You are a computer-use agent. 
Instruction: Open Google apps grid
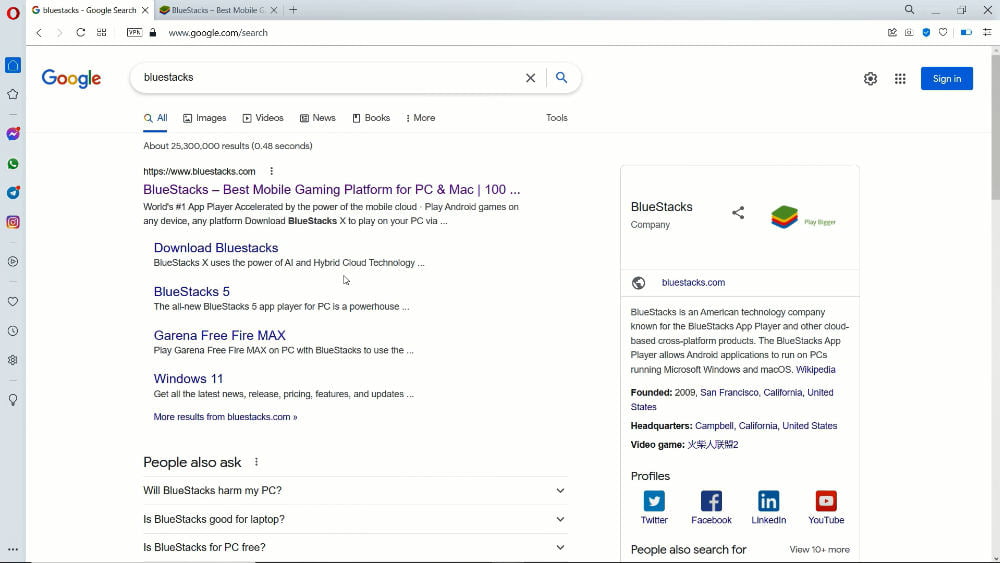point(900,78)
